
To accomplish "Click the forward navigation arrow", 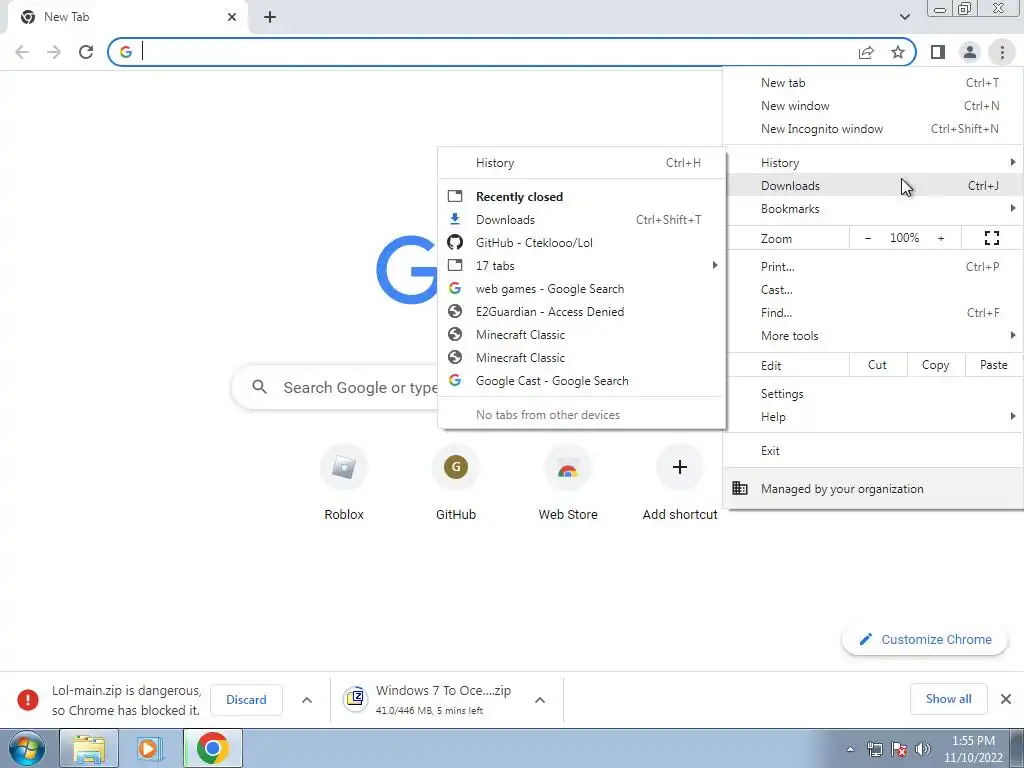I will pos(54,52).
